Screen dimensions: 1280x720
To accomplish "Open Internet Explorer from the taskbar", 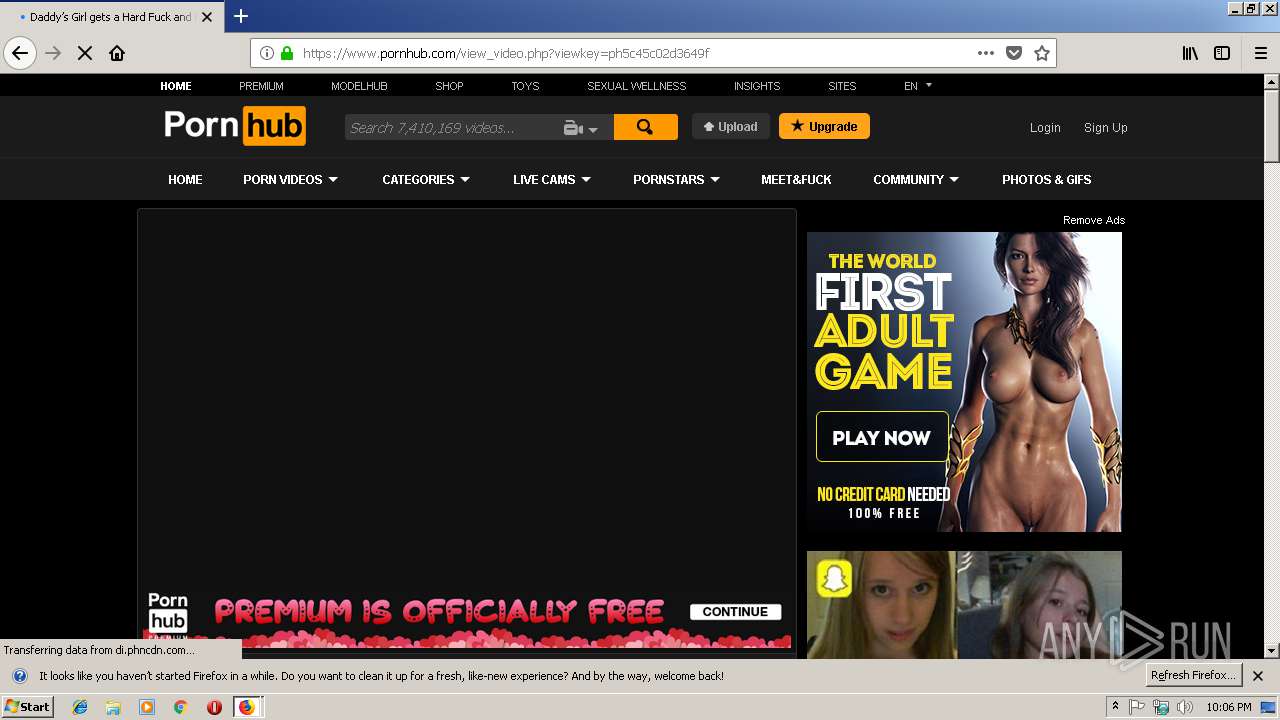I will (80, 707).
